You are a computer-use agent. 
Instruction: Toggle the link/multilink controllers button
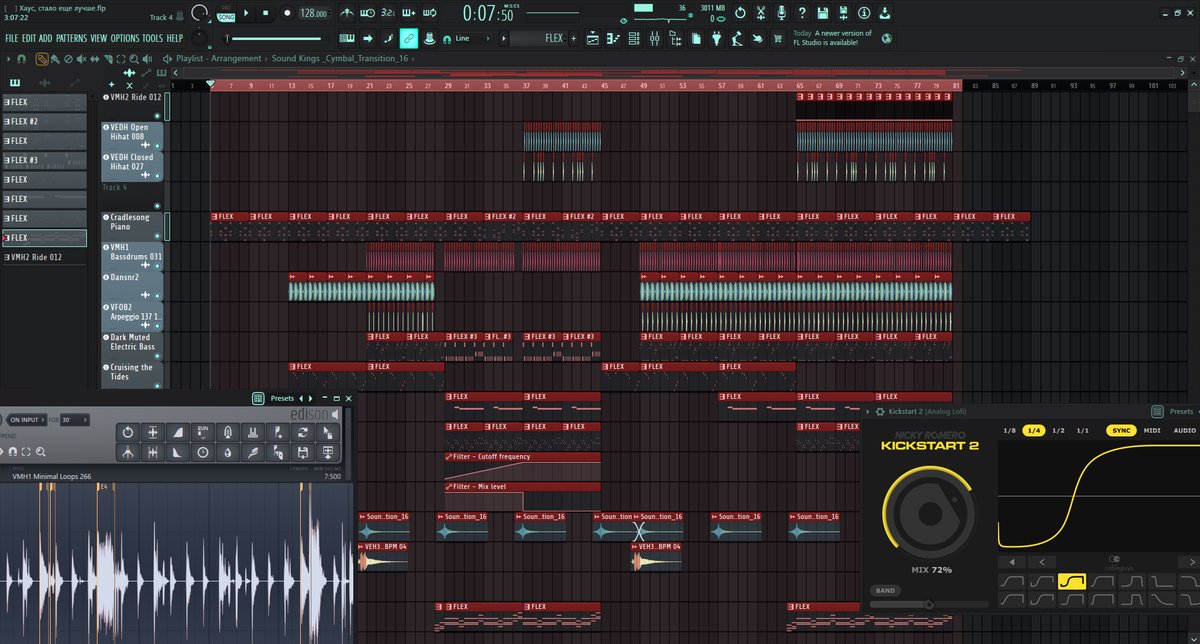(x=408, y=39)
